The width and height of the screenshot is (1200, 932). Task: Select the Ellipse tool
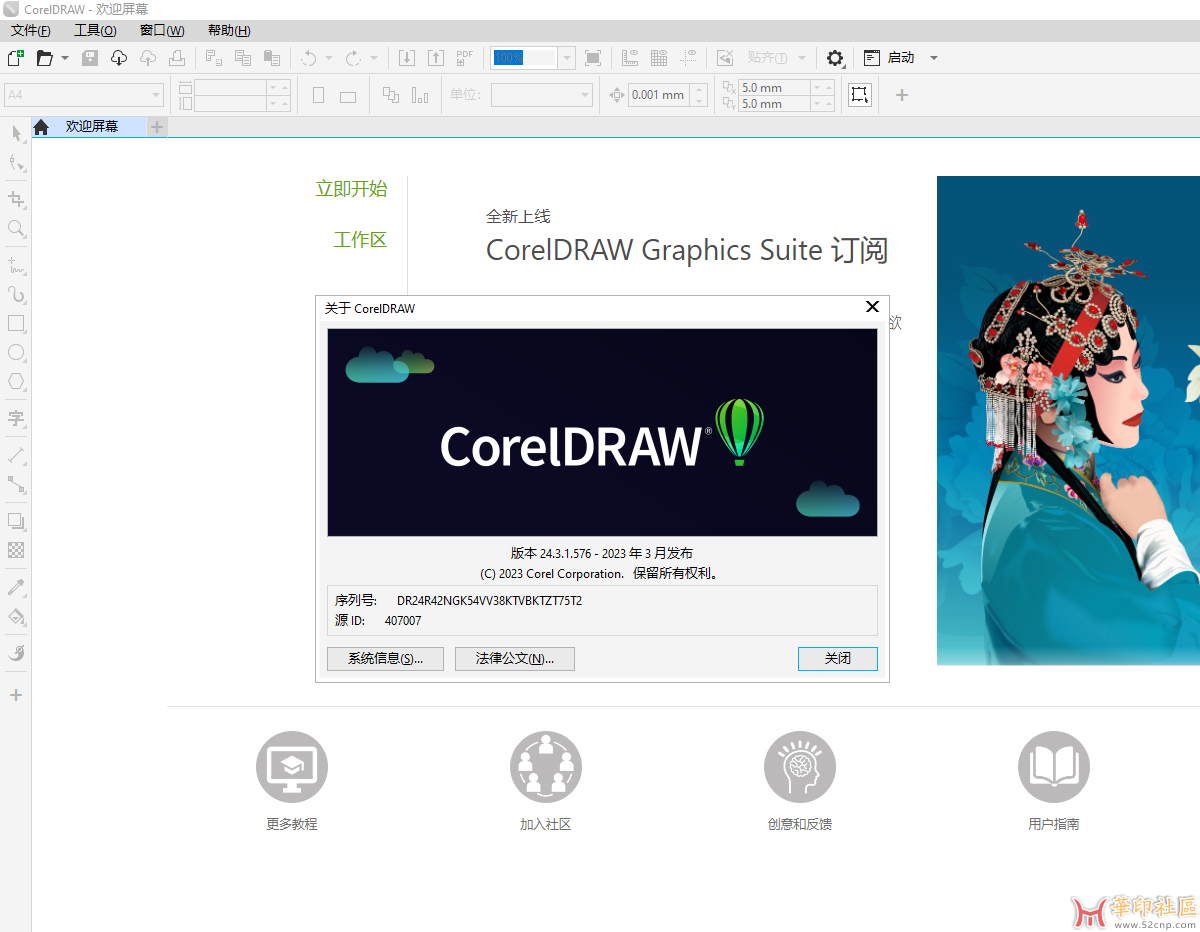(x=16, y=352)
